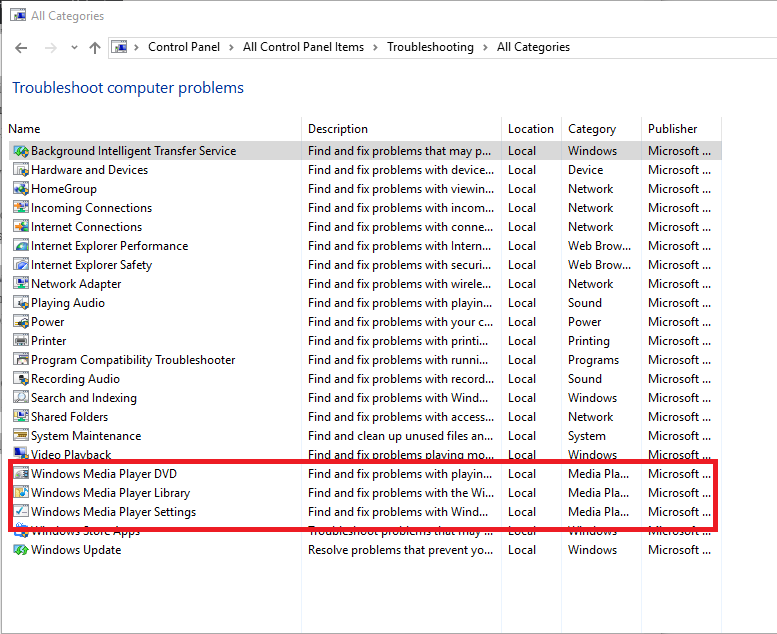Go up one level with up arrow
This screenshot has width=777, height=634.
[95, 47]
